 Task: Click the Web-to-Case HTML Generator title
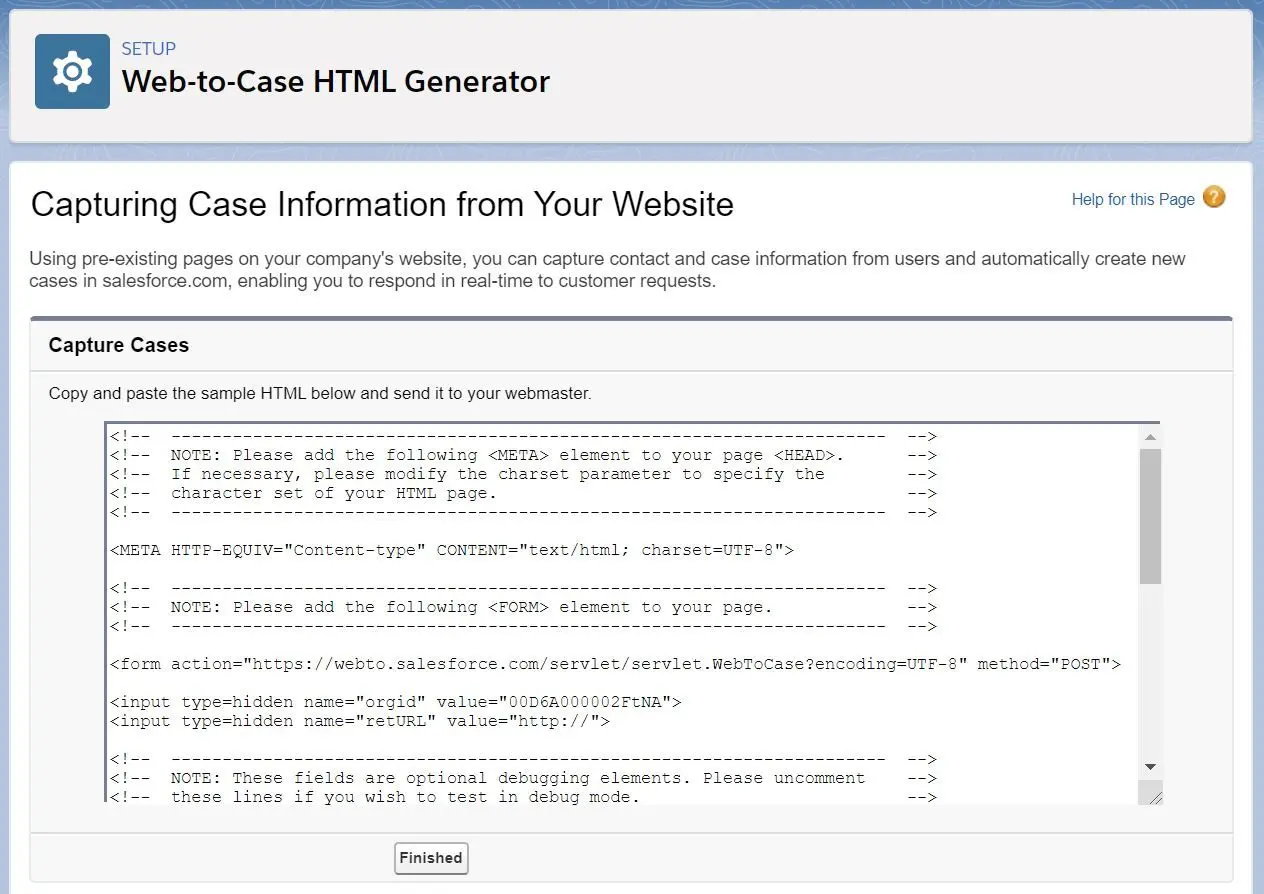click(x=336, y=81)
